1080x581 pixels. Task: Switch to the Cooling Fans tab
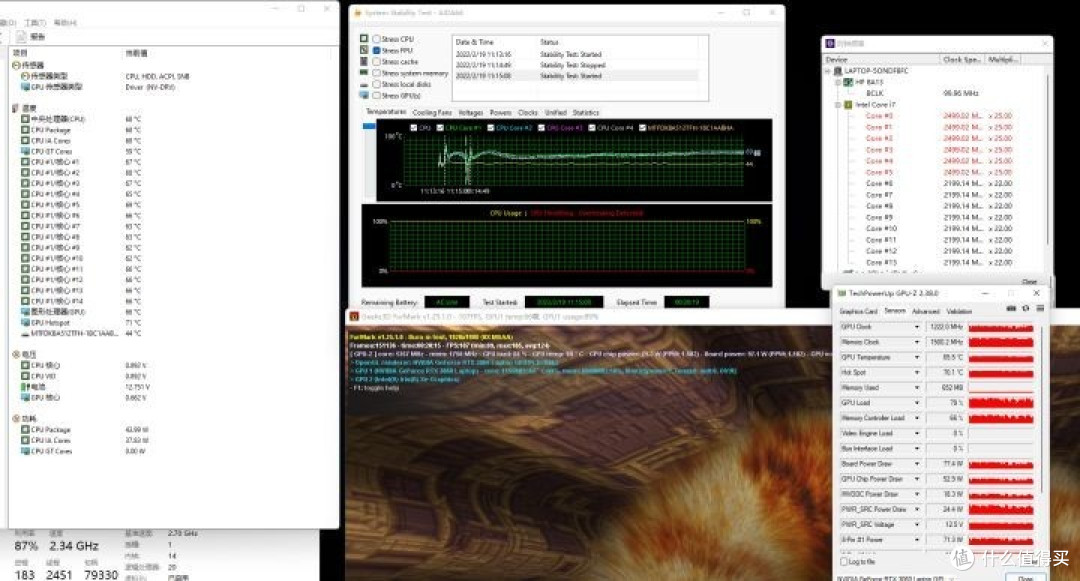(432, 112)
